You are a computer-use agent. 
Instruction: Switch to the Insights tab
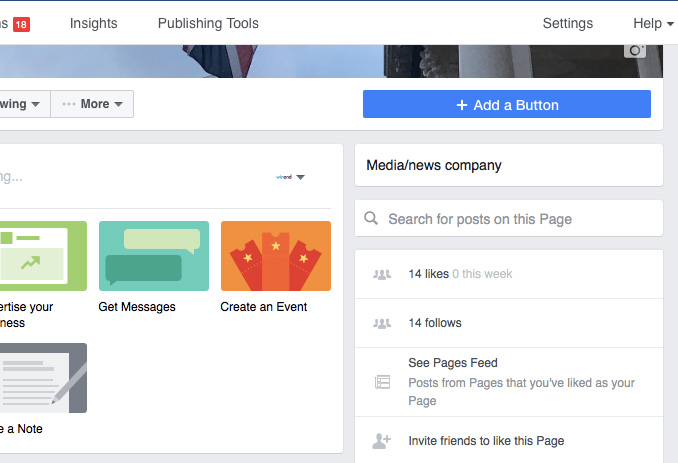(x=93, y=23)
